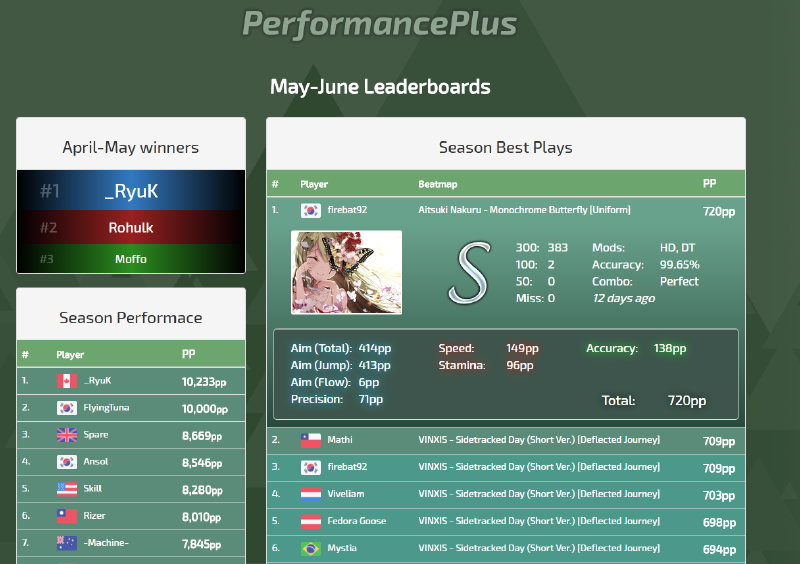
Task: Click Mystia's VINXIS Sidetracked Day beatmap title
Action: tap(539, 548)
